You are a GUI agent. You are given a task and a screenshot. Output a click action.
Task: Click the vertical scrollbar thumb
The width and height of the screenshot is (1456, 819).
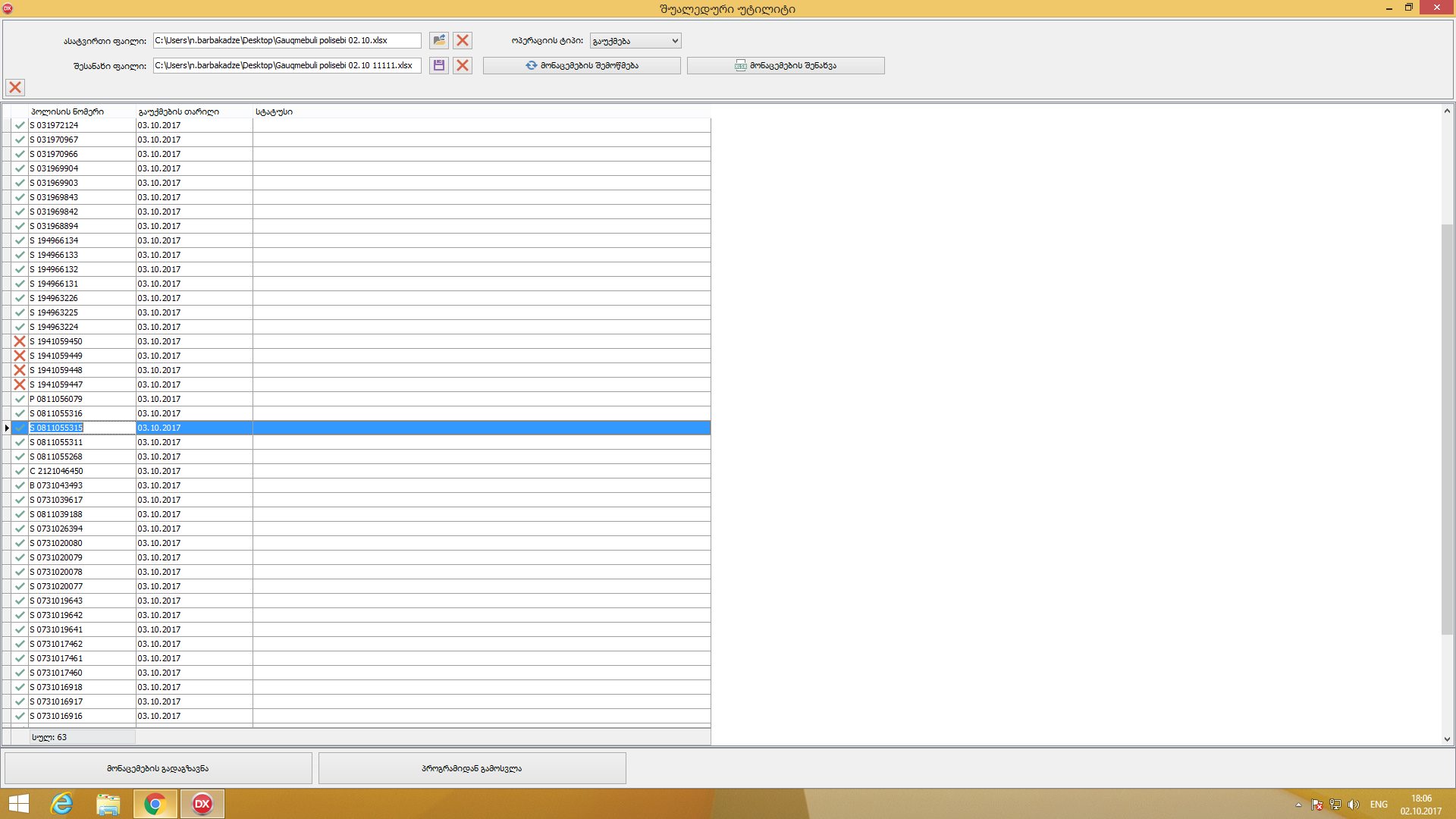1447,428
